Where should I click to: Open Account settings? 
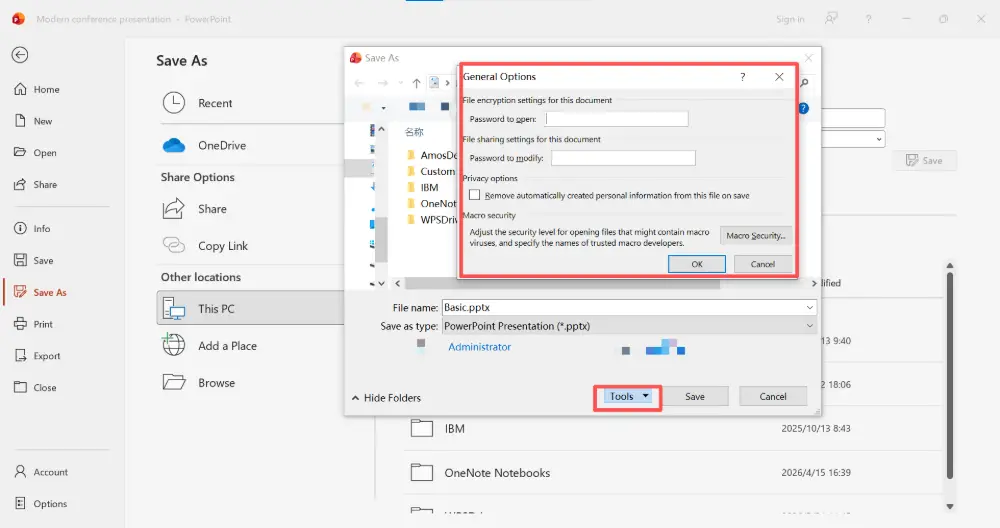(41, 472)
